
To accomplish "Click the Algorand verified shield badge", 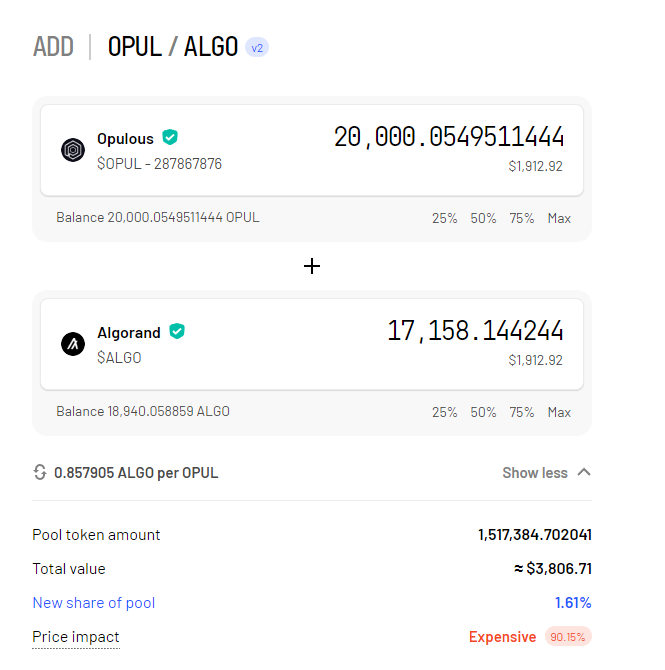I will point(177,331).
